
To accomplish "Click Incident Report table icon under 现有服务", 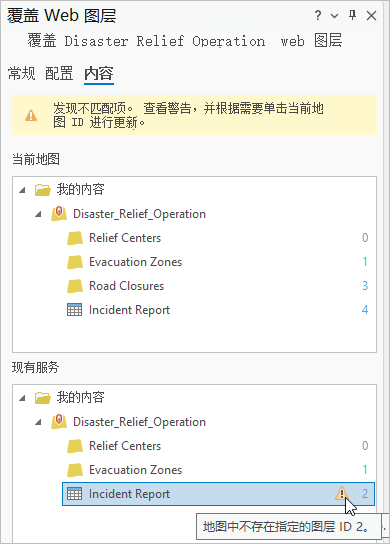I will (x=74, y=493).
